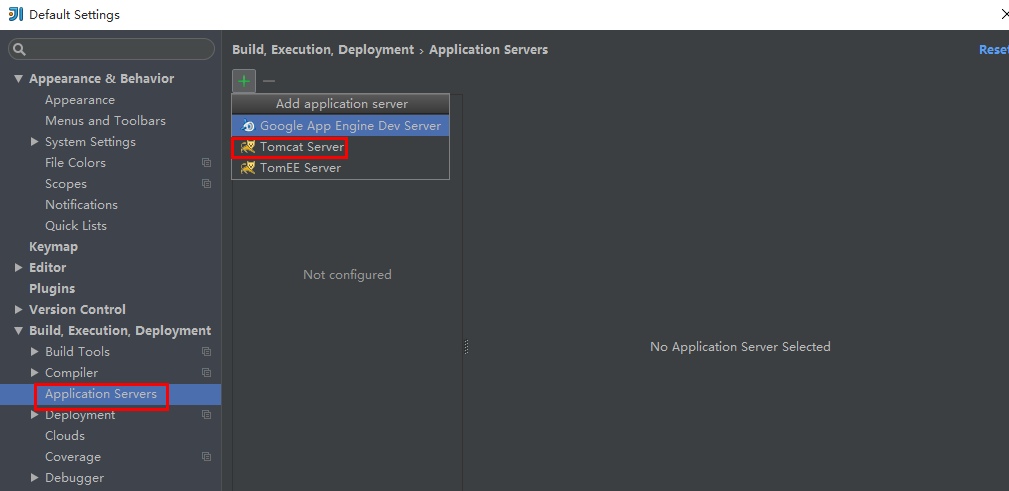Expand Deployment arrow
The height and width of the screenshot is (491, 1009).
35,415
